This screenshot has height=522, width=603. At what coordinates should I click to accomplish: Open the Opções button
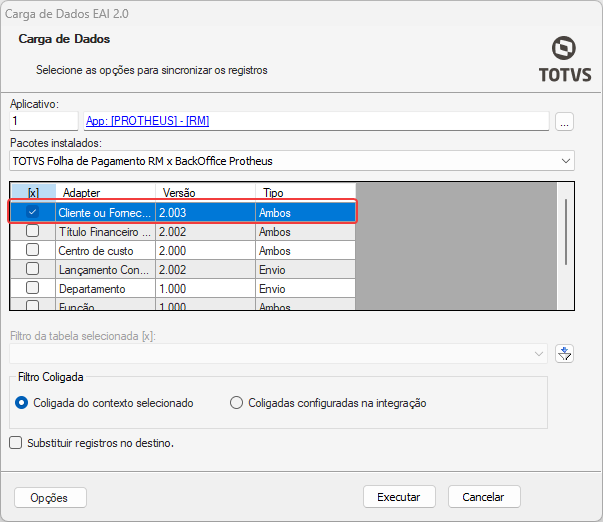pyautogui.click(x=50, y=498)
